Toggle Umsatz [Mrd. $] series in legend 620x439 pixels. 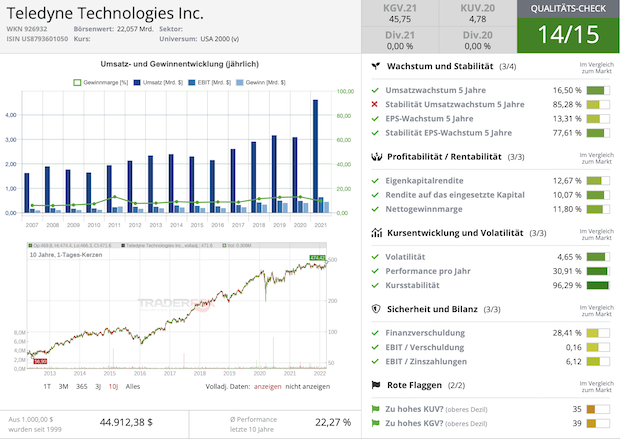158,83
